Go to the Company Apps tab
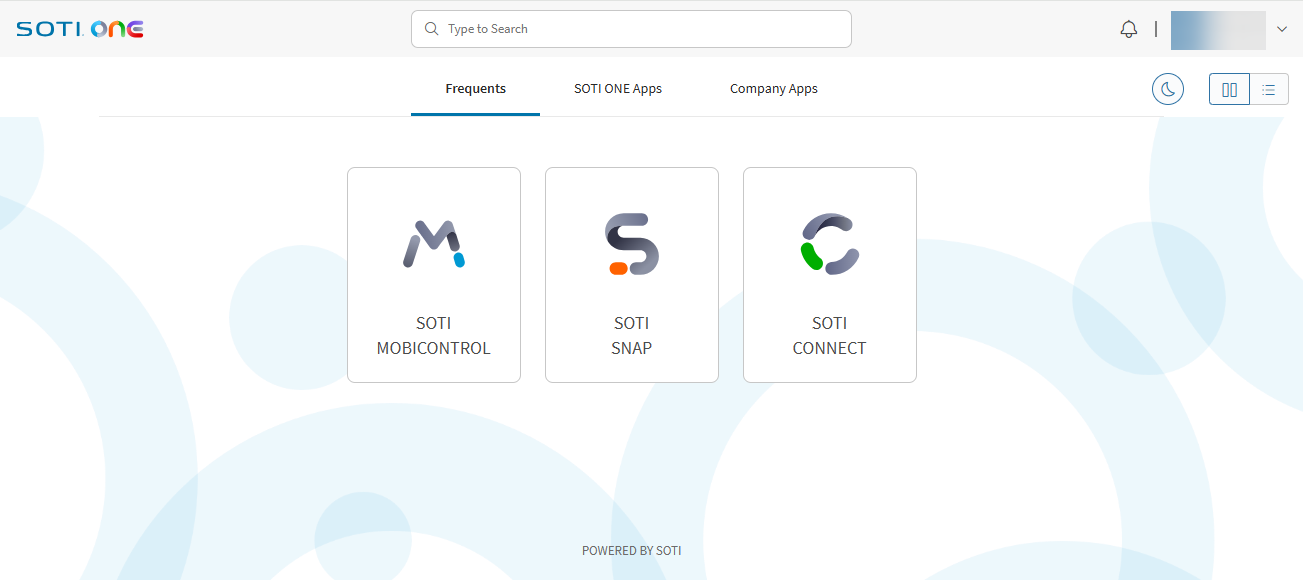The width and height of the screenshot is (1303, 581). point(774,89)
